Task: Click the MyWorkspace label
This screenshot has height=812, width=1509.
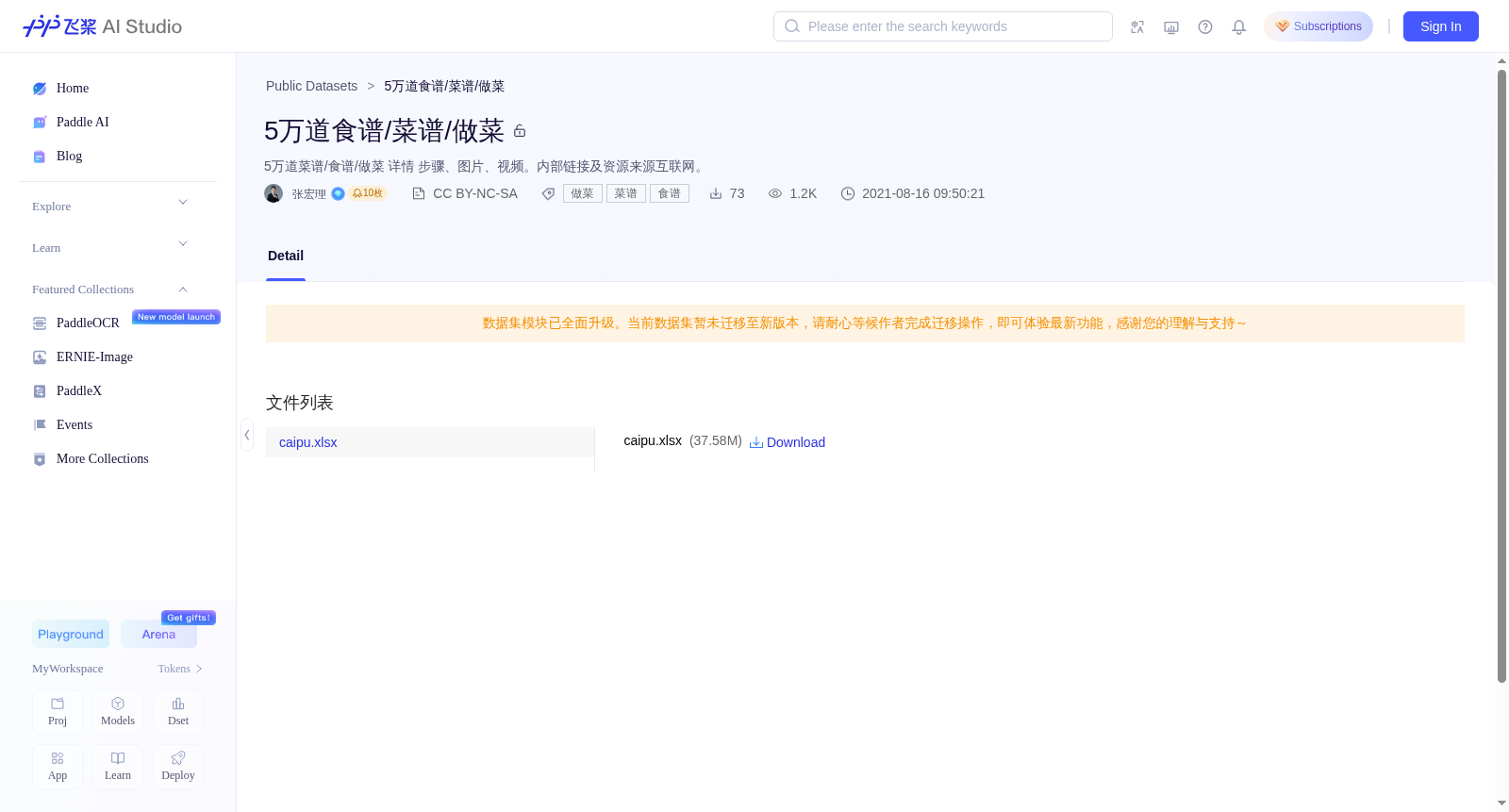Action: [68, 669]
